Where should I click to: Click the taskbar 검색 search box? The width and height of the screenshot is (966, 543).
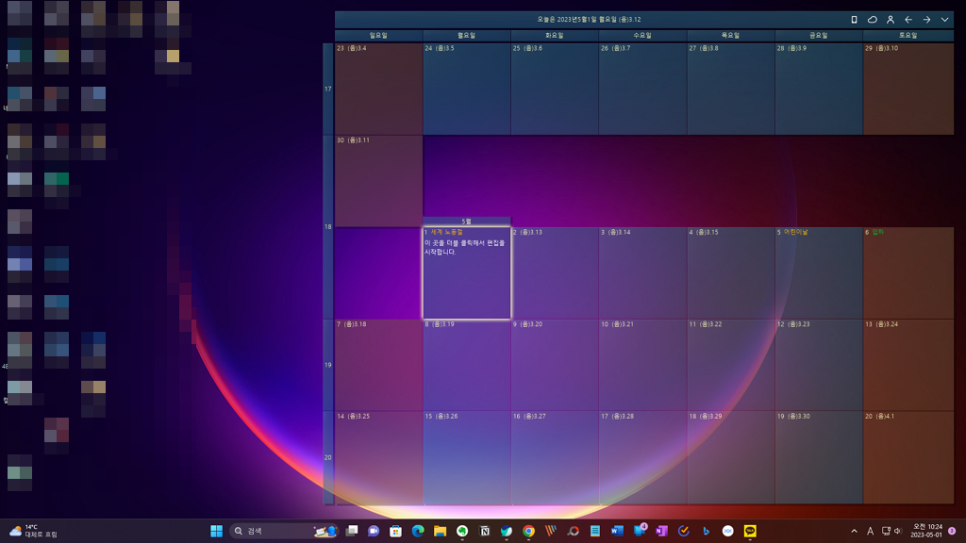coord(285,531)
